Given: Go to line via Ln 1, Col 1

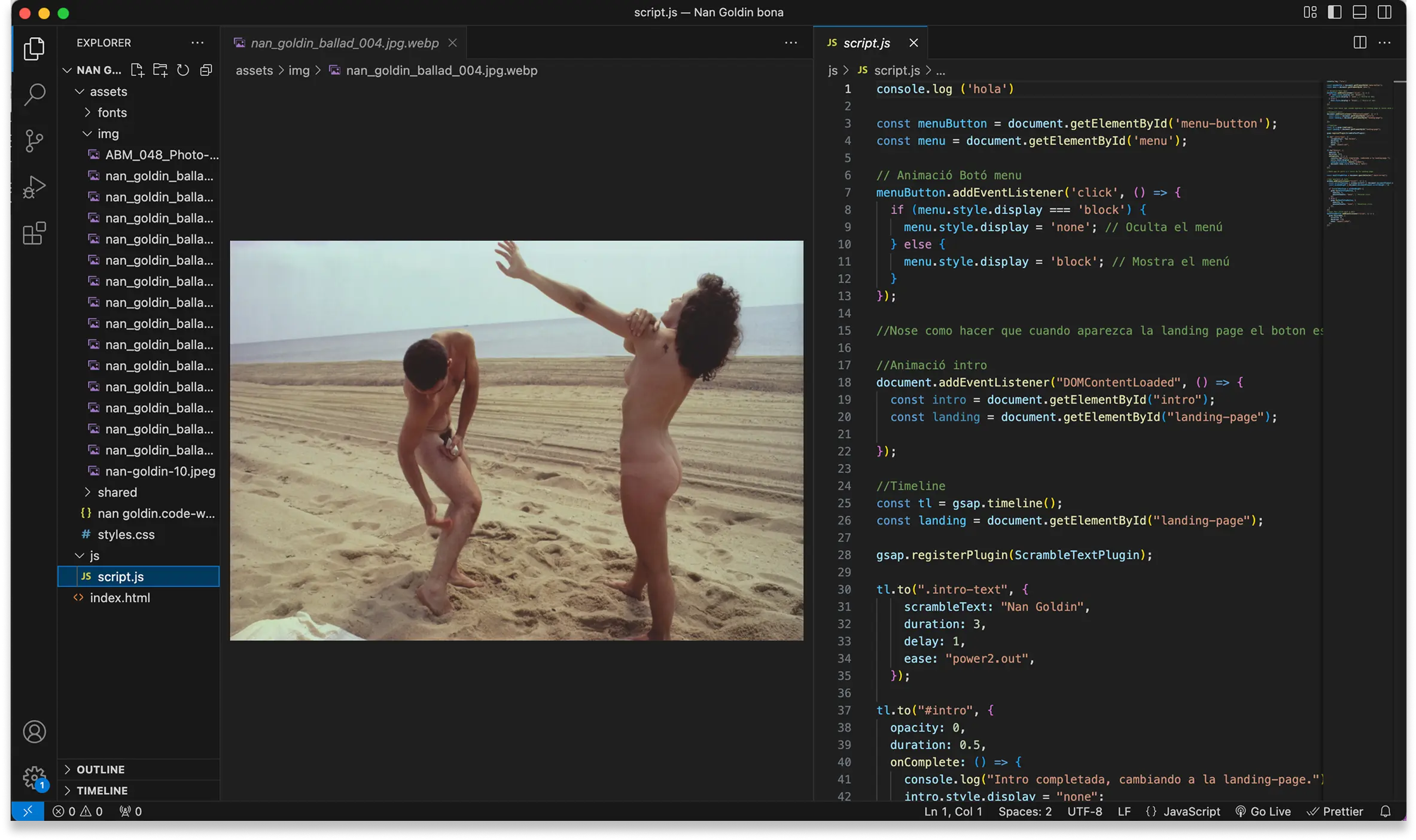Looking at the screenshot, I should [x=953, y=811].
